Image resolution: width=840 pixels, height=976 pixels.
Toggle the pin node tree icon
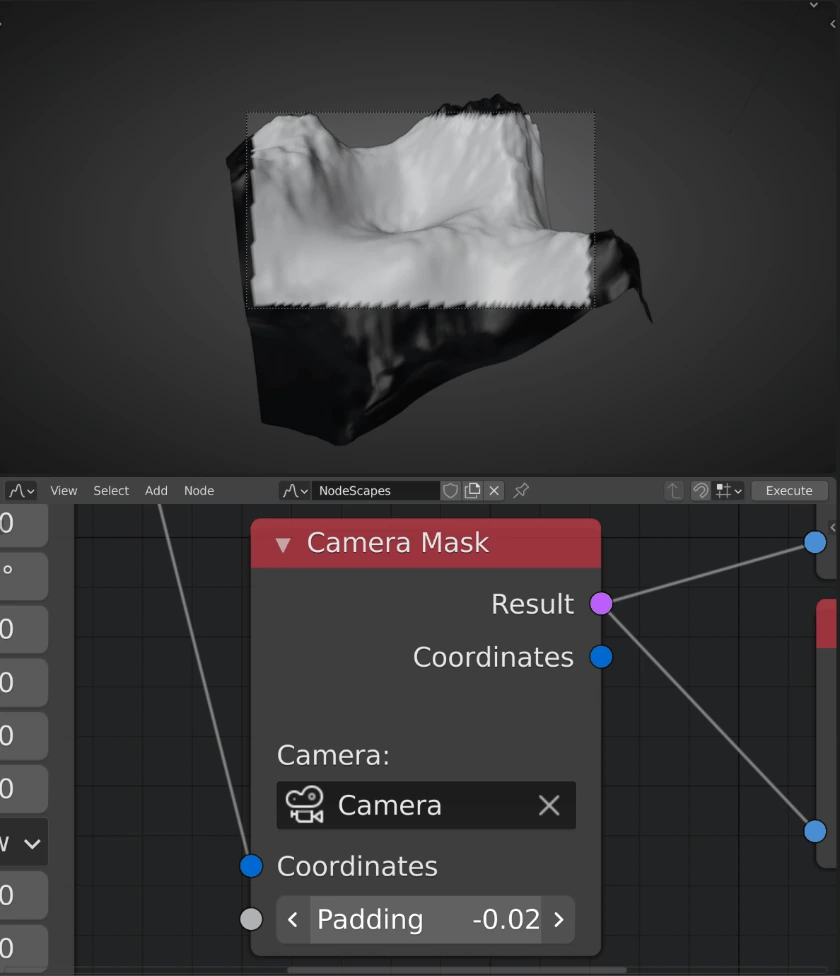[x=521, y=491]
